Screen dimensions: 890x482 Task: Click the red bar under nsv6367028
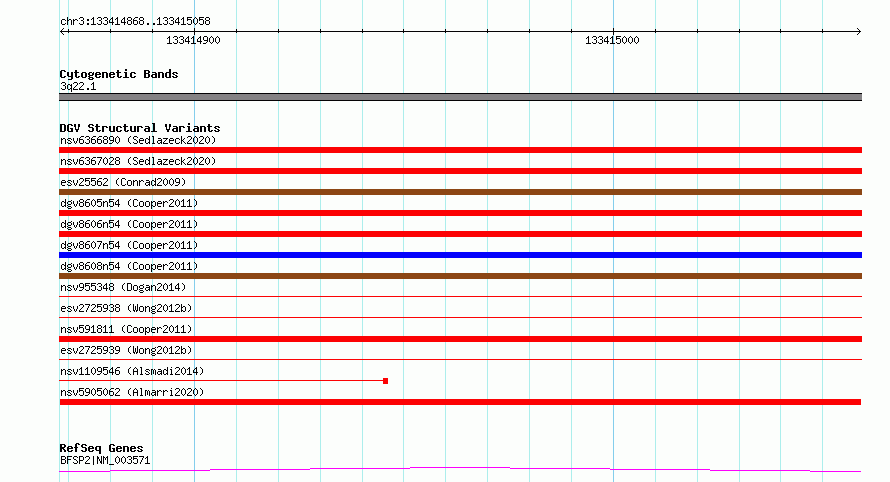[x=460, y=171]
